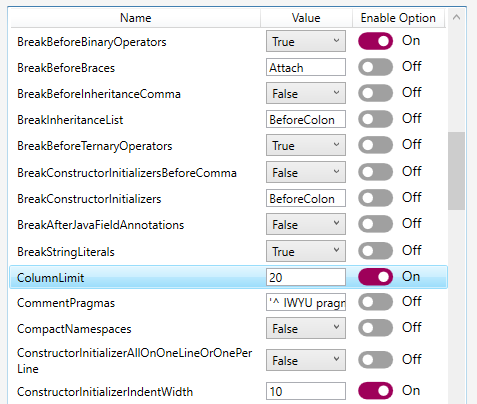The width and height of the screenshot is (477, 404).
Task: Disable the BreakBeforeBinaryOperators option toggle
Action: pos(375,41)
